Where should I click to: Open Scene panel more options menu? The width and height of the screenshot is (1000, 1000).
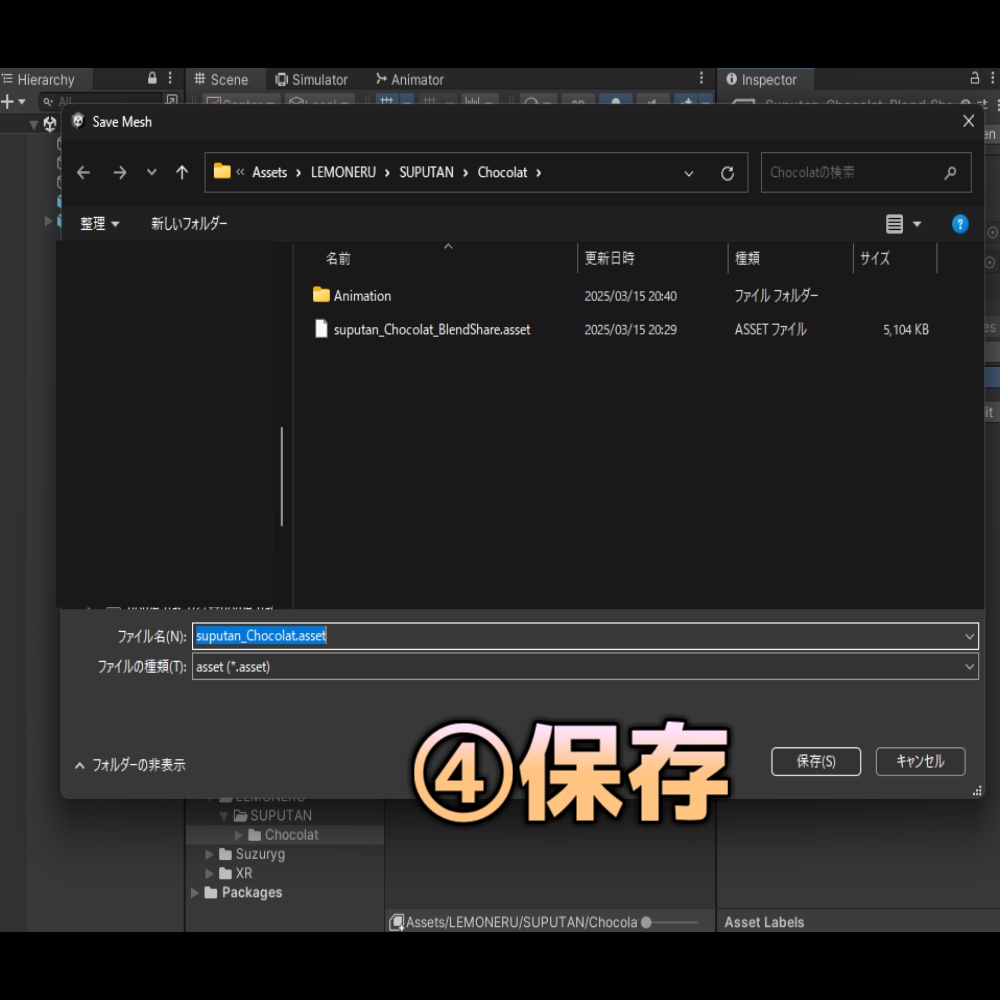coord(701,78)
